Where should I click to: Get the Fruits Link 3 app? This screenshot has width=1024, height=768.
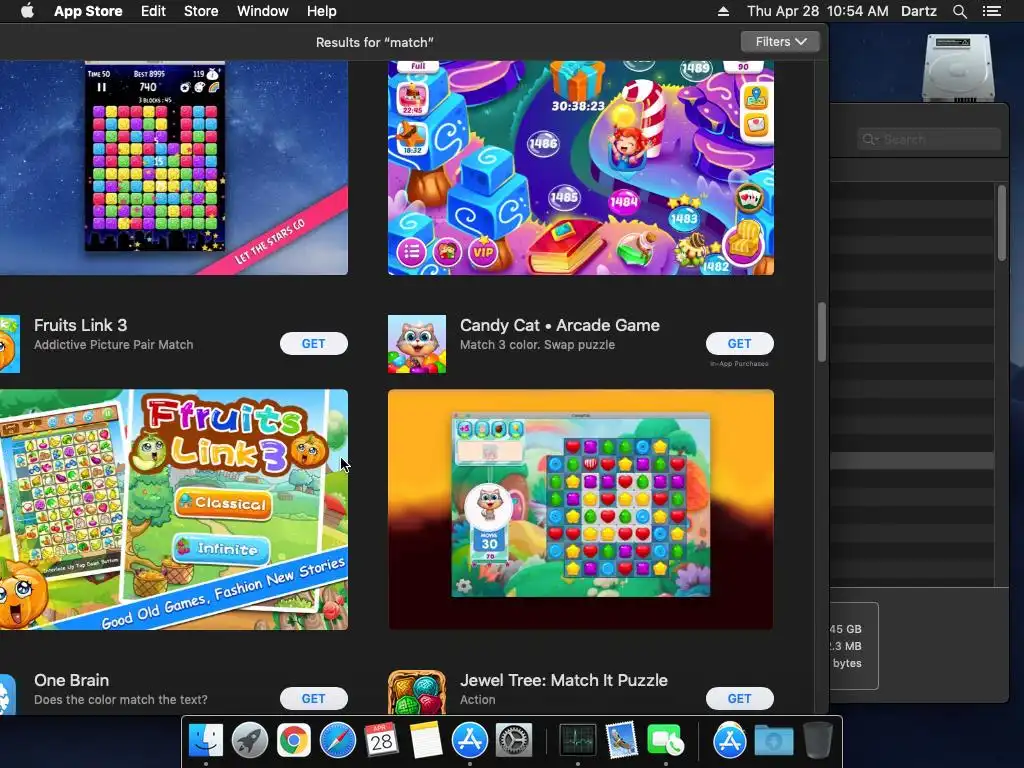click(313, 344)
